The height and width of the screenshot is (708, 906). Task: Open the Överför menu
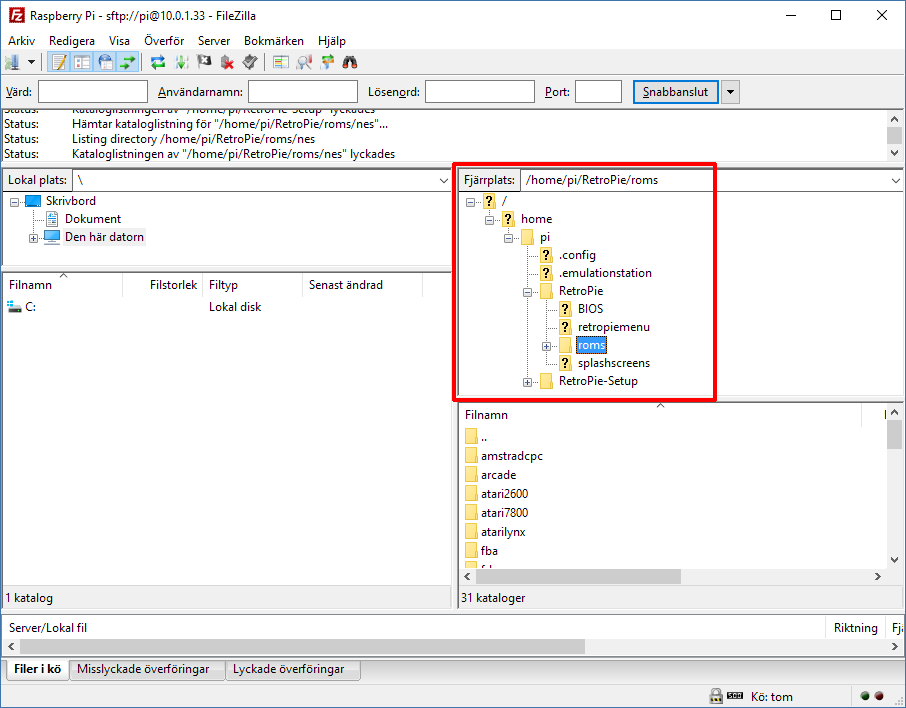click(x=164, y=40)
